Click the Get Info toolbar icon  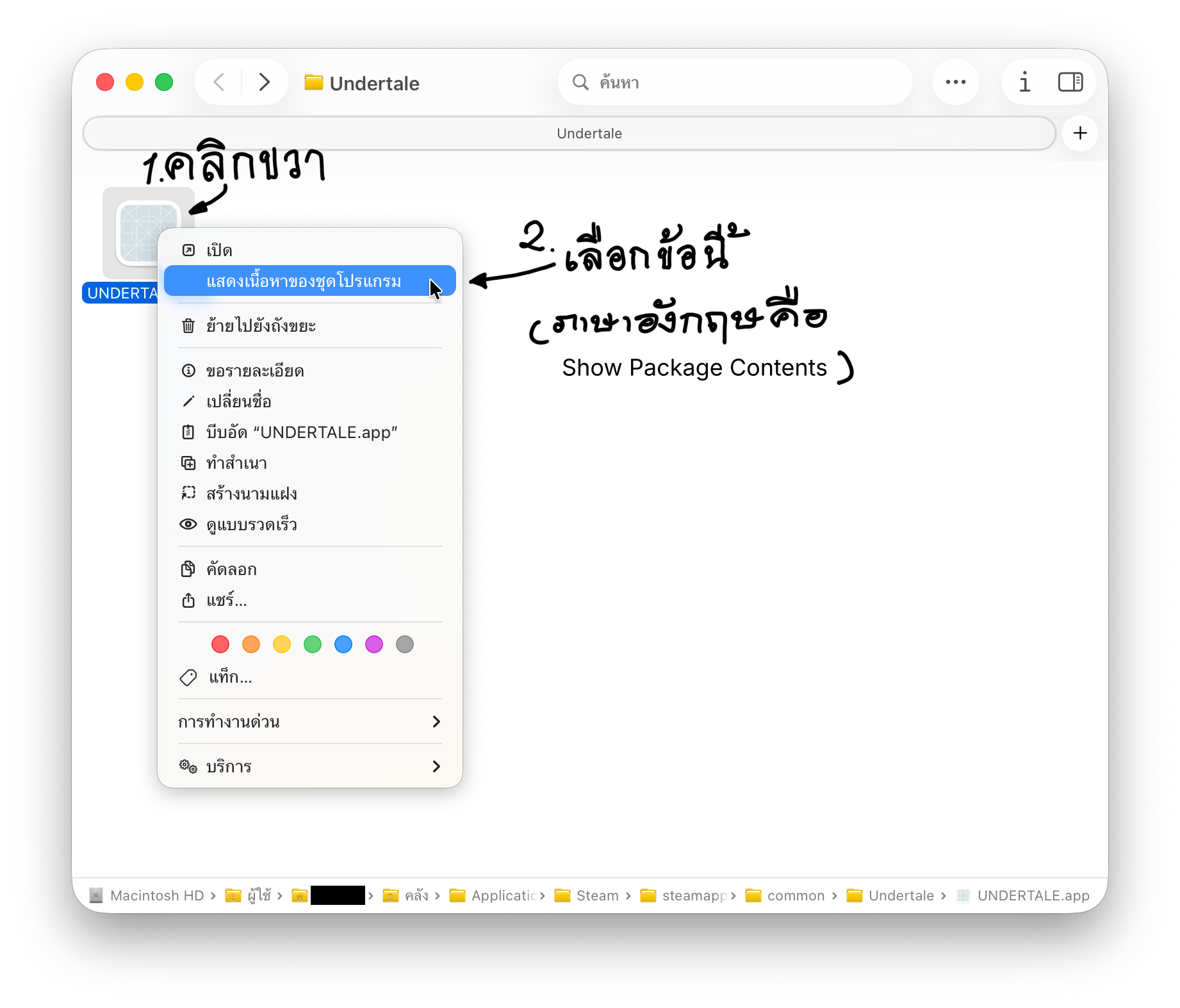click(x=1025, y=82)
